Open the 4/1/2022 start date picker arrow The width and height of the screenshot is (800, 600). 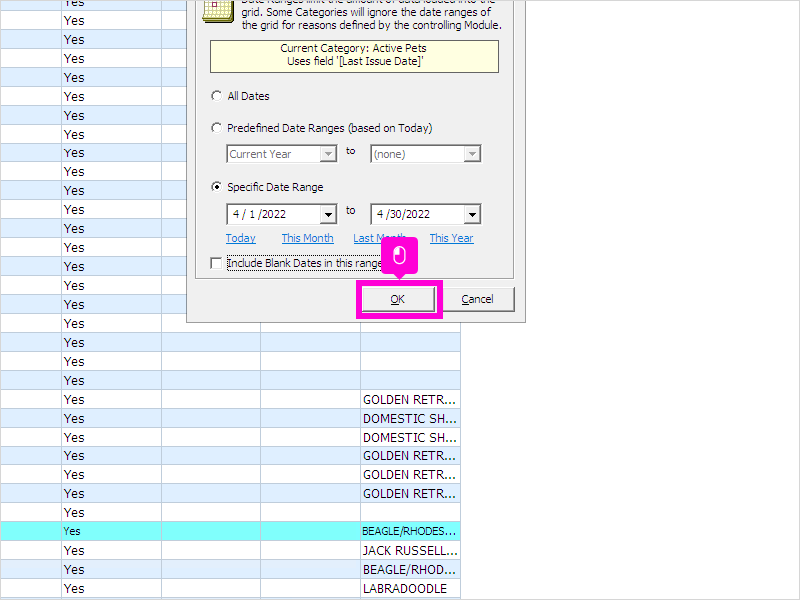point(329,215)
